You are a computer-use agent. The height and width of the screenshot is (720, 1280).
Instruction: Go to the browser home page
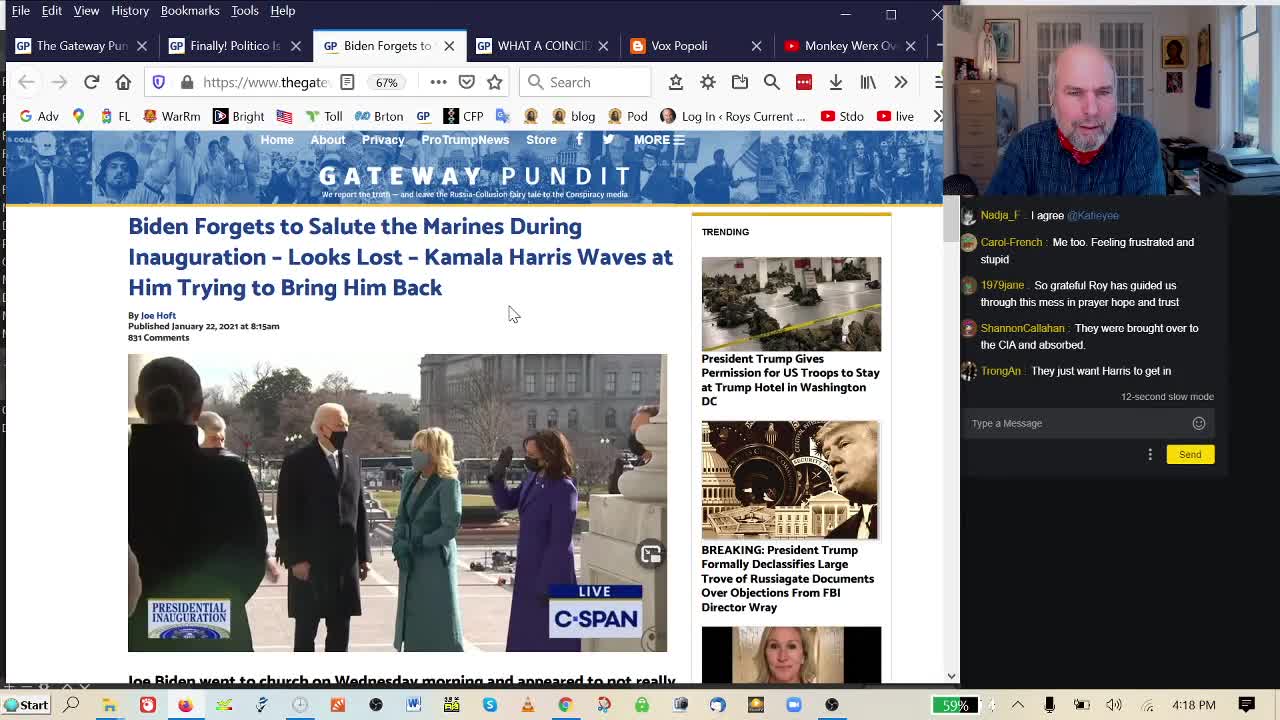[123, 82]
